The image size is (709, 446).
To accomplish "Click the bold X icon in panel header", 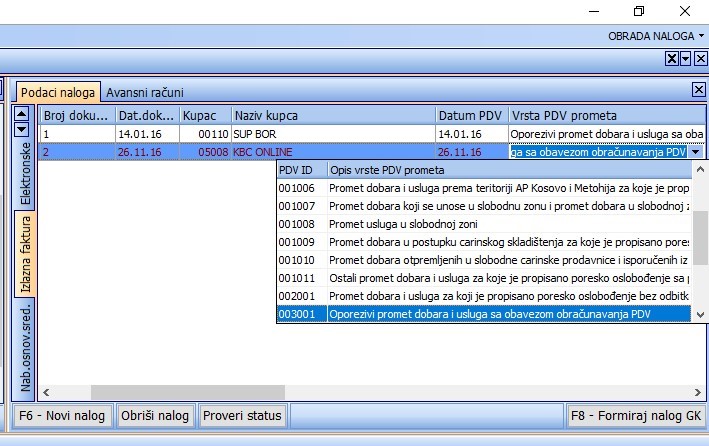I will [672, 59].
